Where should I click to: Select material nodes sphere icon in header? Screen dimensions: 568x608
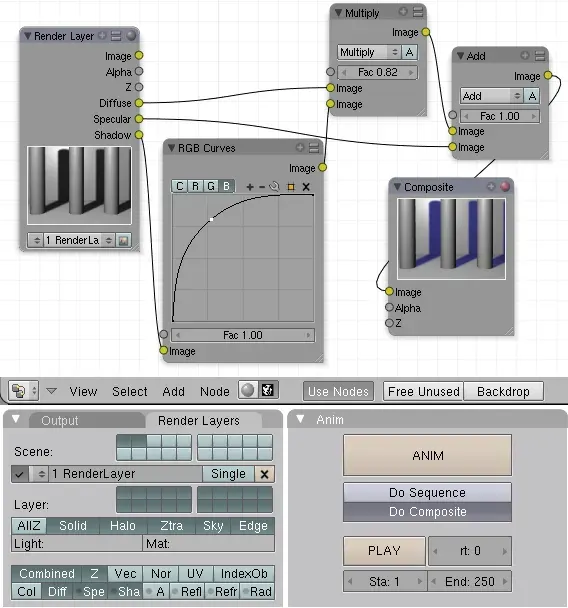248,390
